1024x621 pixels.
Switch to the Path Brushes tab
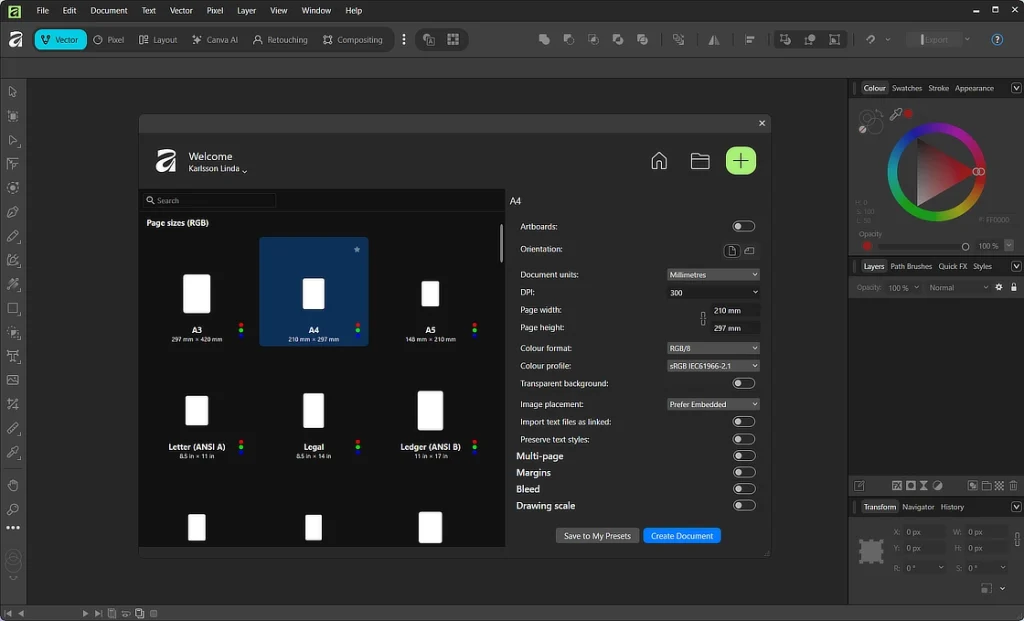pos(910,266)
